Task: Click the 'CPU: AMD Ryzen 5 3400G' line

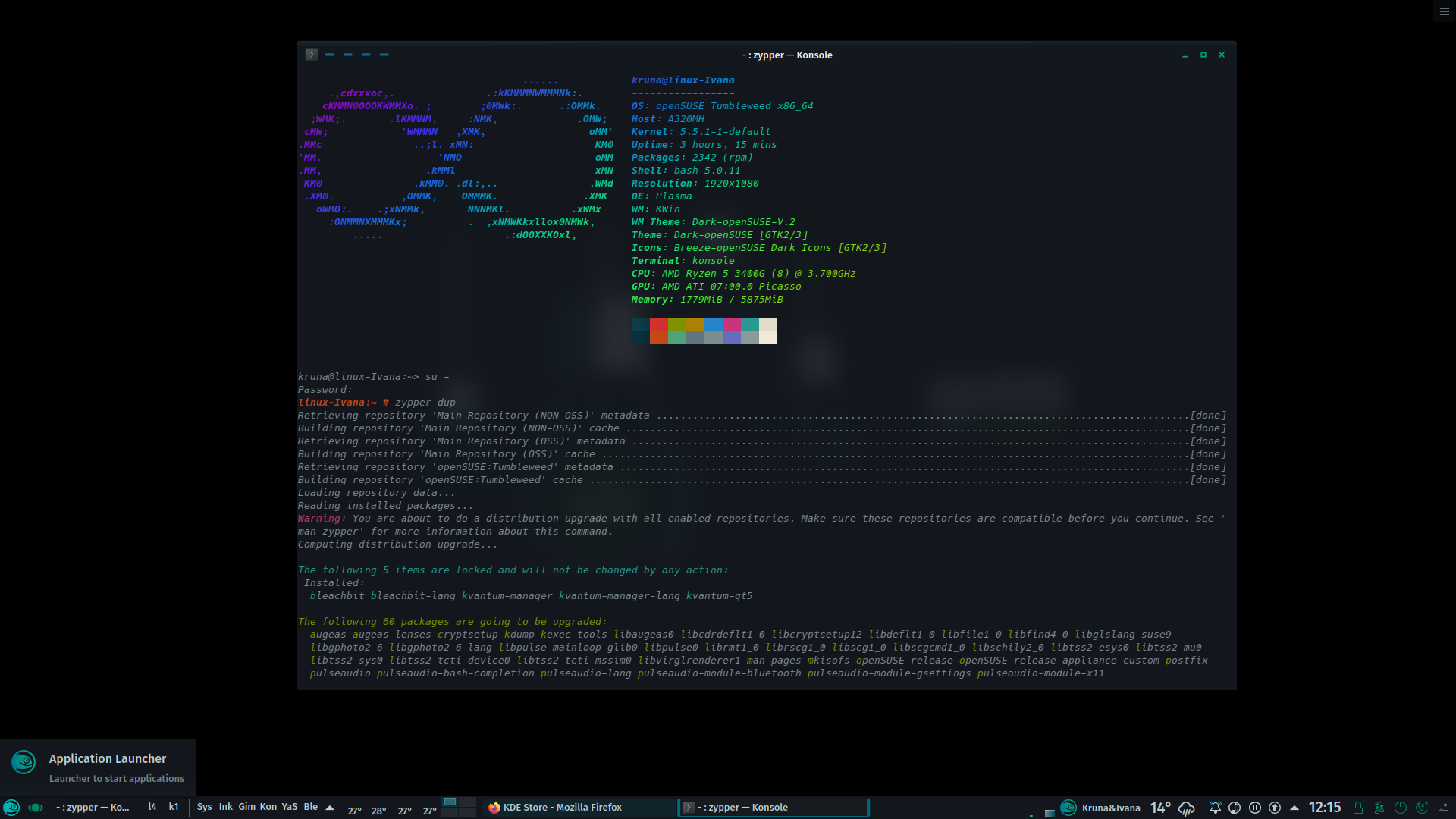Action: [743, 274]
